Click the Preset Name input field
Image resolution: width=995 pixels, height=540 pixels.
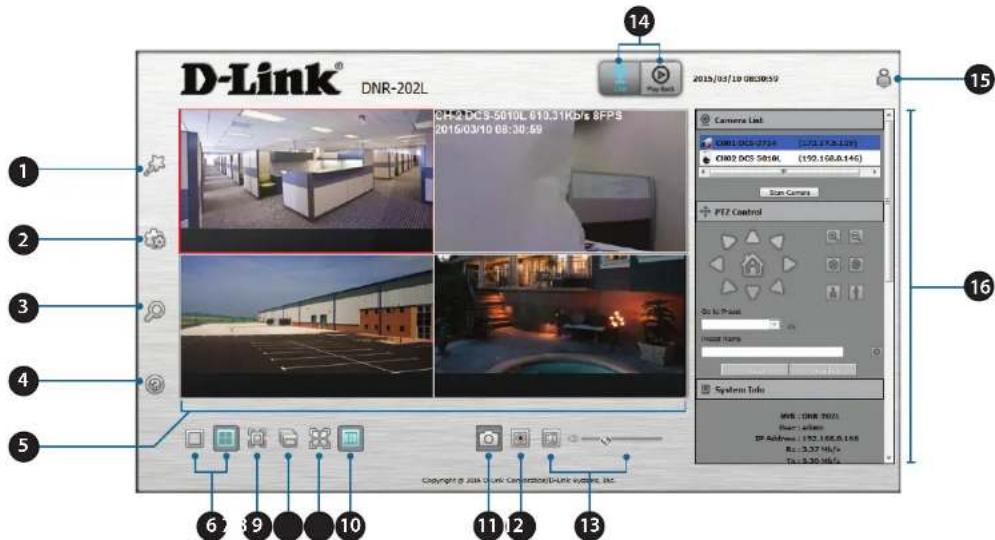tap(772, 352)
